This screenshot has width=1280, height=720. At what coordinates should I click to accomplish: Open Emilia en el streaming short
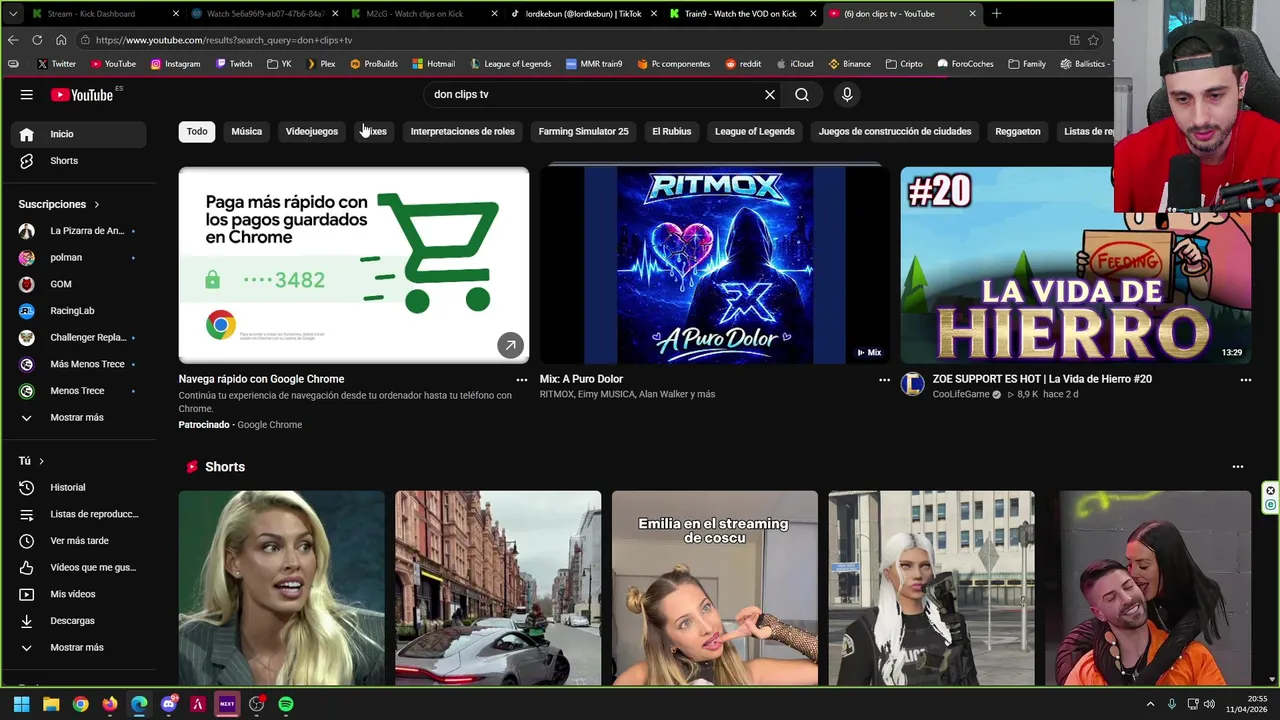tap(715, 588)
